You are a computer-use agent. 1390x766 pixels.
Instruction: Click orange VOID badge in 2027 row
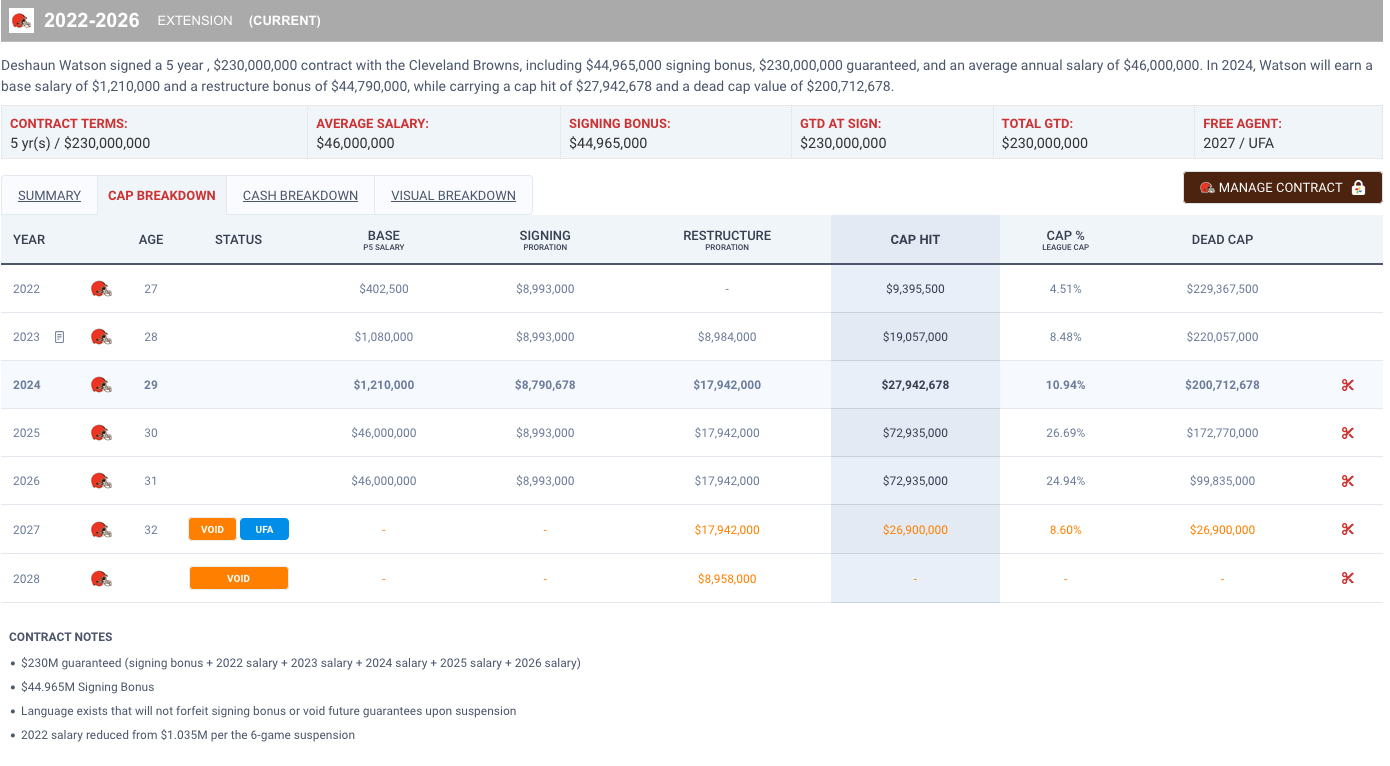pyautogui.click(x=212, y=529)
